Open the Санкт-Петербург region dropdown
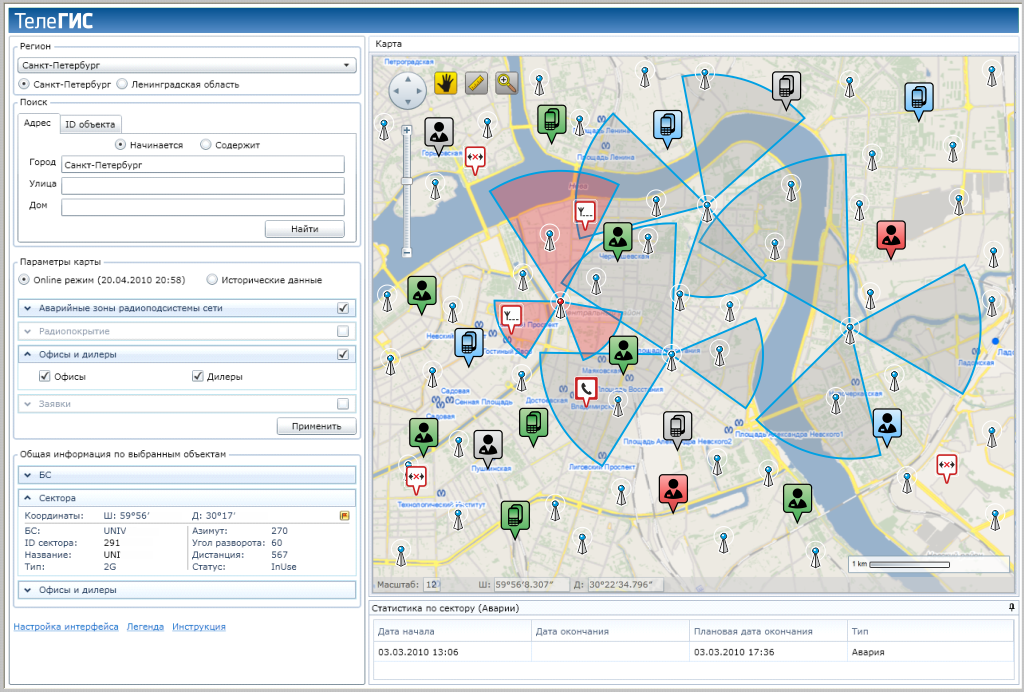 coord(187,65)
